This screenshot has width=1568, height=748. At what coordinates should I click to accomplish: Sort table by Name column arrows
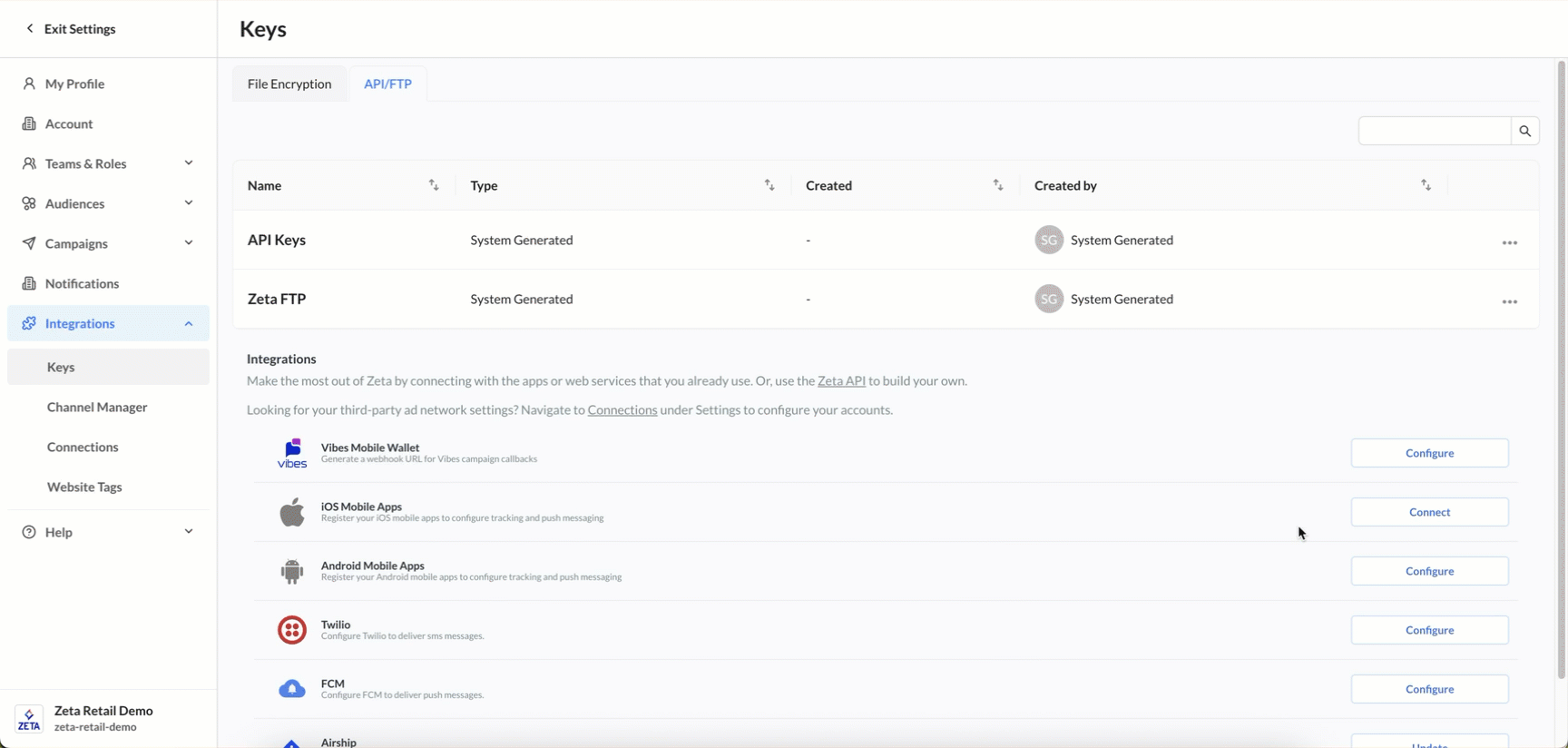point(434,185)
